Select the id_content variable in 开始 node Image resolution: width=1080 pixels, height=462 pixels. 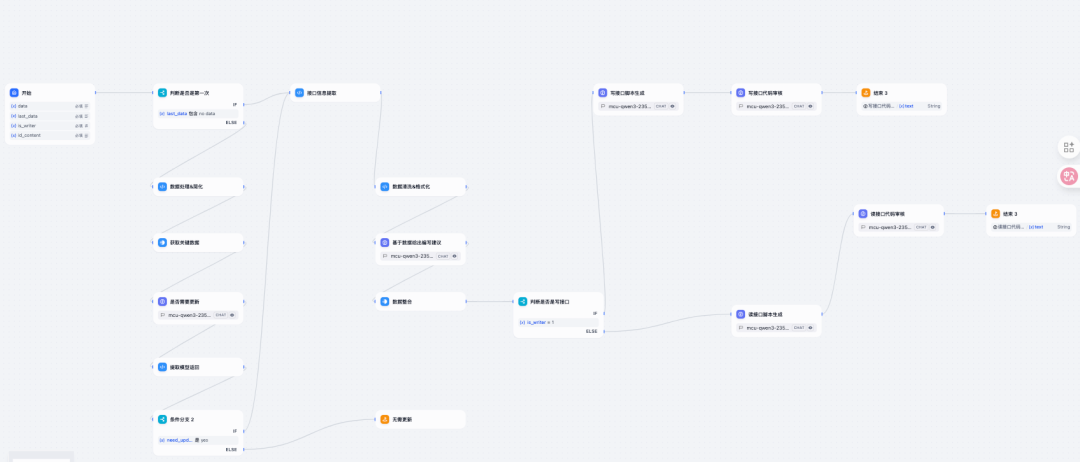point(50,135)
